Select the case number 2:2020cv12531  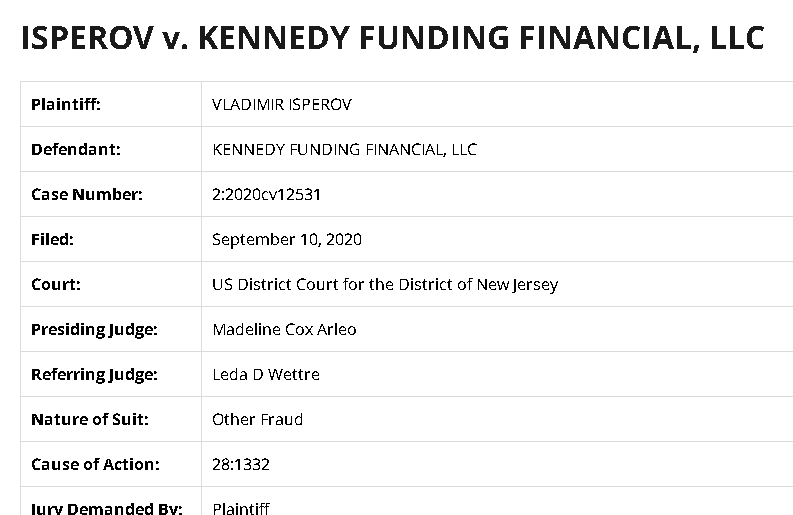click(266, 195)
